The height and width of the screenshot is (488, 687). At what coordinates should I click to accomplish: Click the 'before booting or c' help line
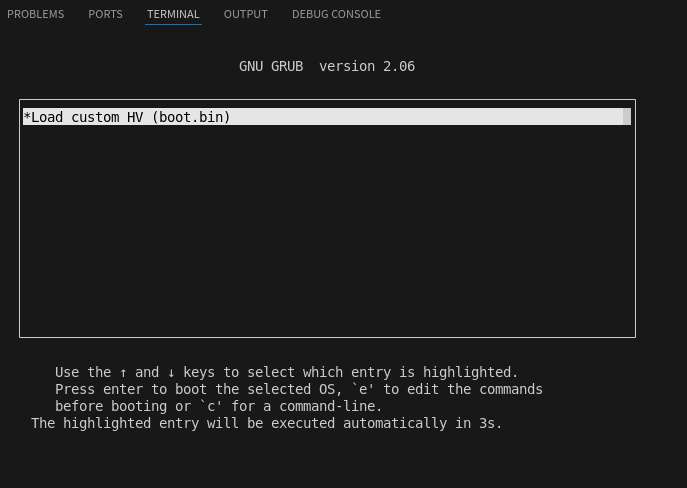pos(219,407)
